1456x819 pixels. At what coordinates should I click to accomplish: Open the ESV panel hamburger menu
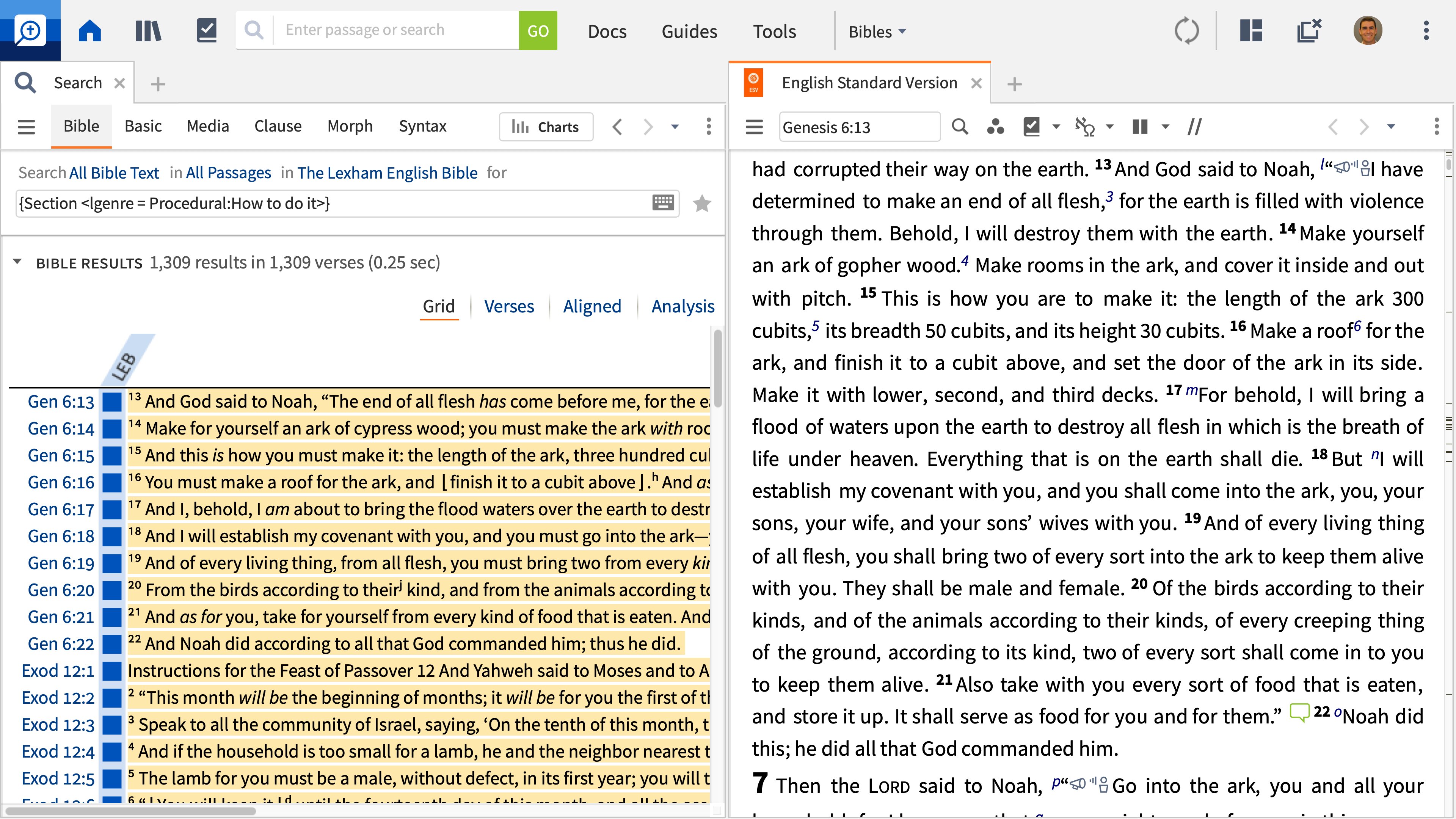(754, 127)
